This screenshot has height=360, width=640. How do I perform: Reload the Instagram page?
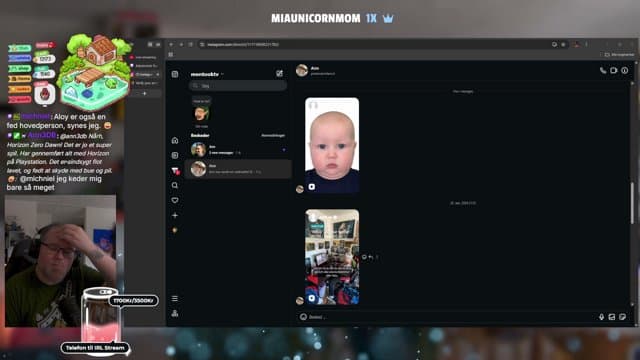(x=191, y=44)
